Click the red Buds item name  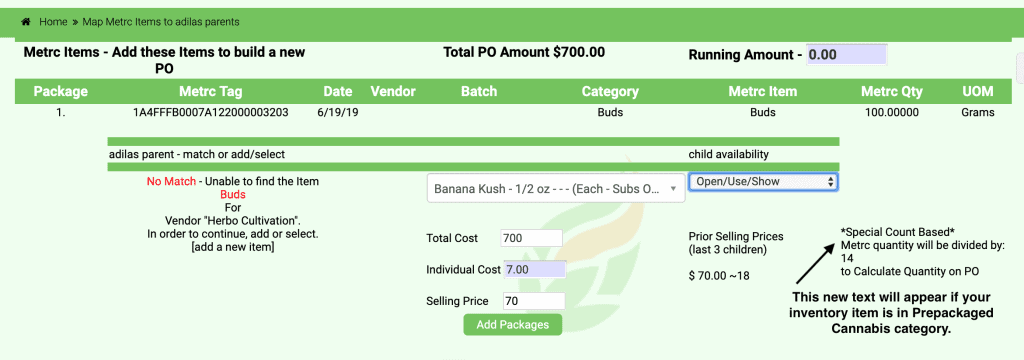(x=232, y=194)
